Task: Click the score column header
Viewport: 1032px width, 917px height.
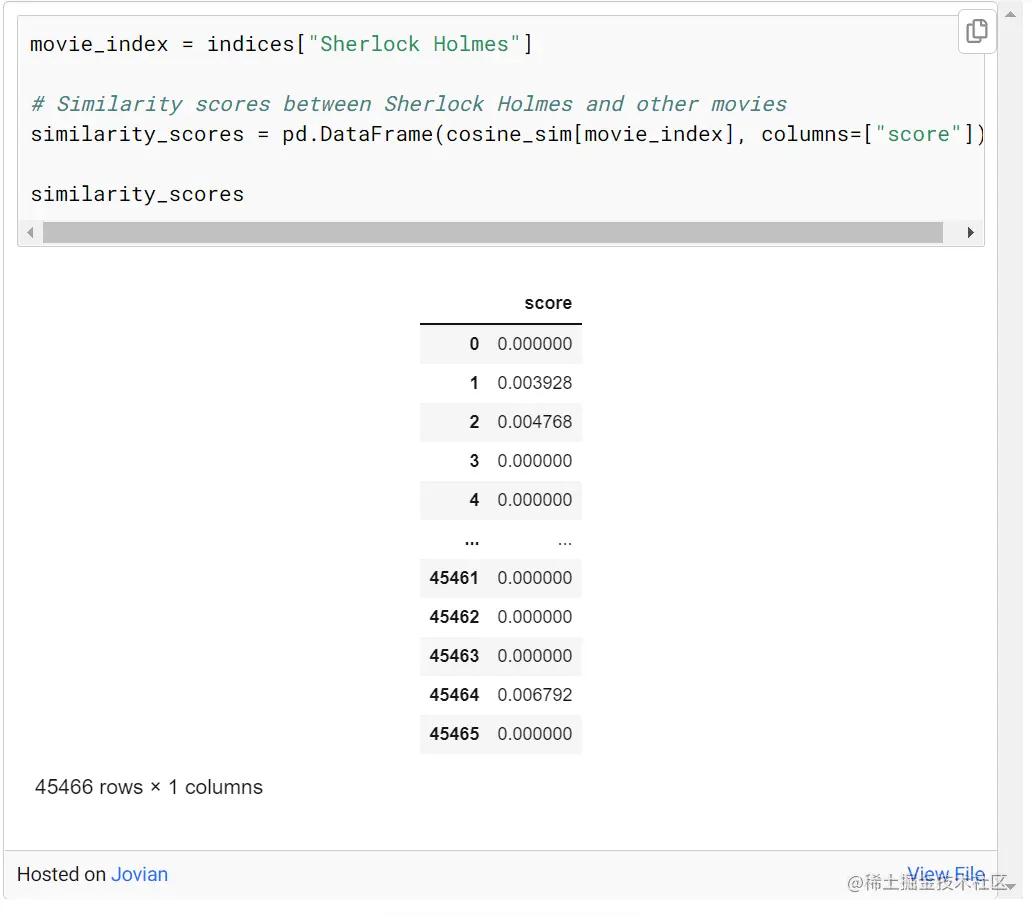Action: [548, 303]
